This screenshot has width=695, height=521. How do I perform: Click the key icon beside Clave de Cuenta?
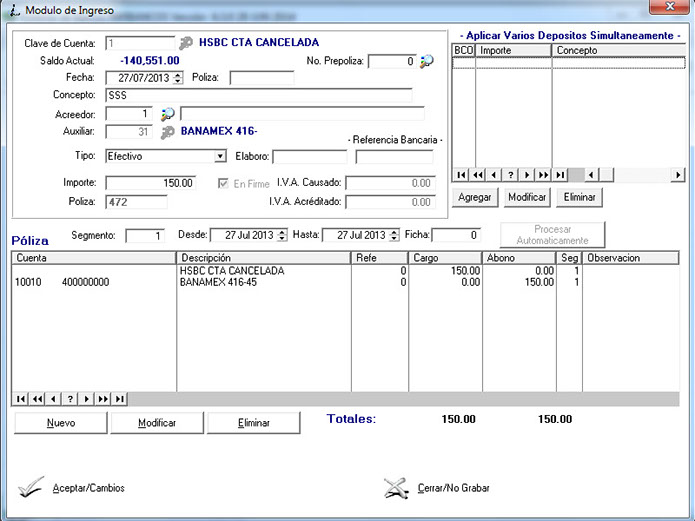point(186,43)
